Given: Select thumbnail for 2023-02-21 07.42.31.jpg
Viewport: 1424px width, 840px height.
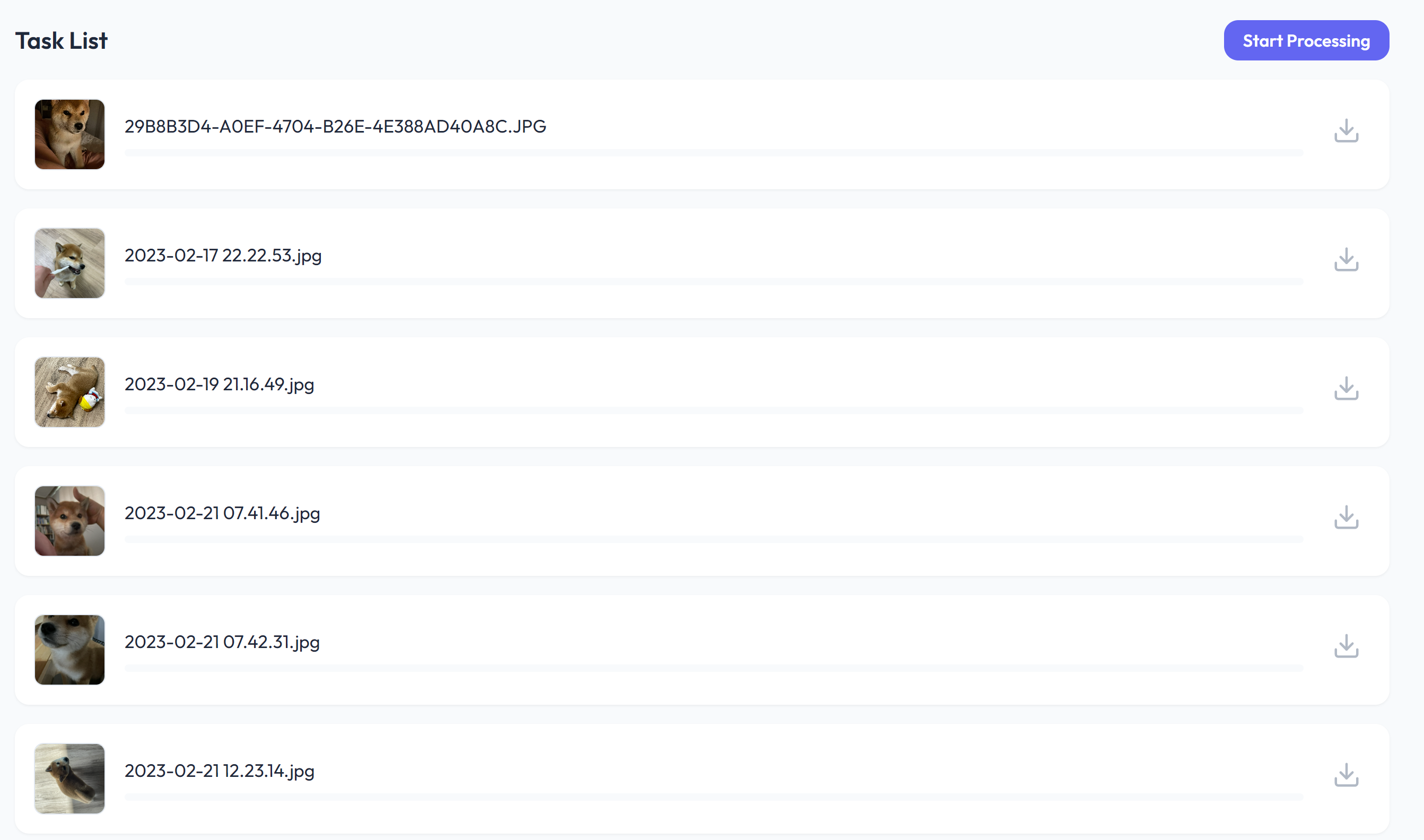Looking at the screenshot, I should [69, 650].
